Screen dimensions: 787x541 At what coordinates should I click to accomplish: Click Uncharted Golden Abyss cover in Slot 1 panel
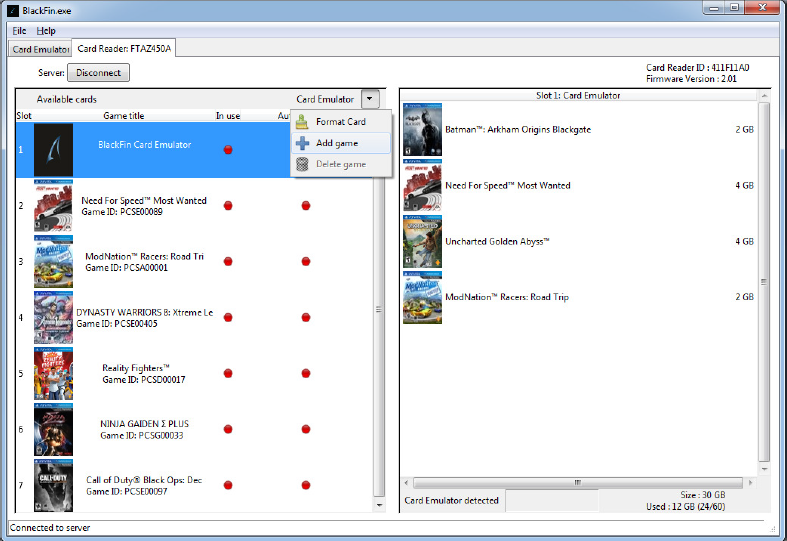[423, 241]
